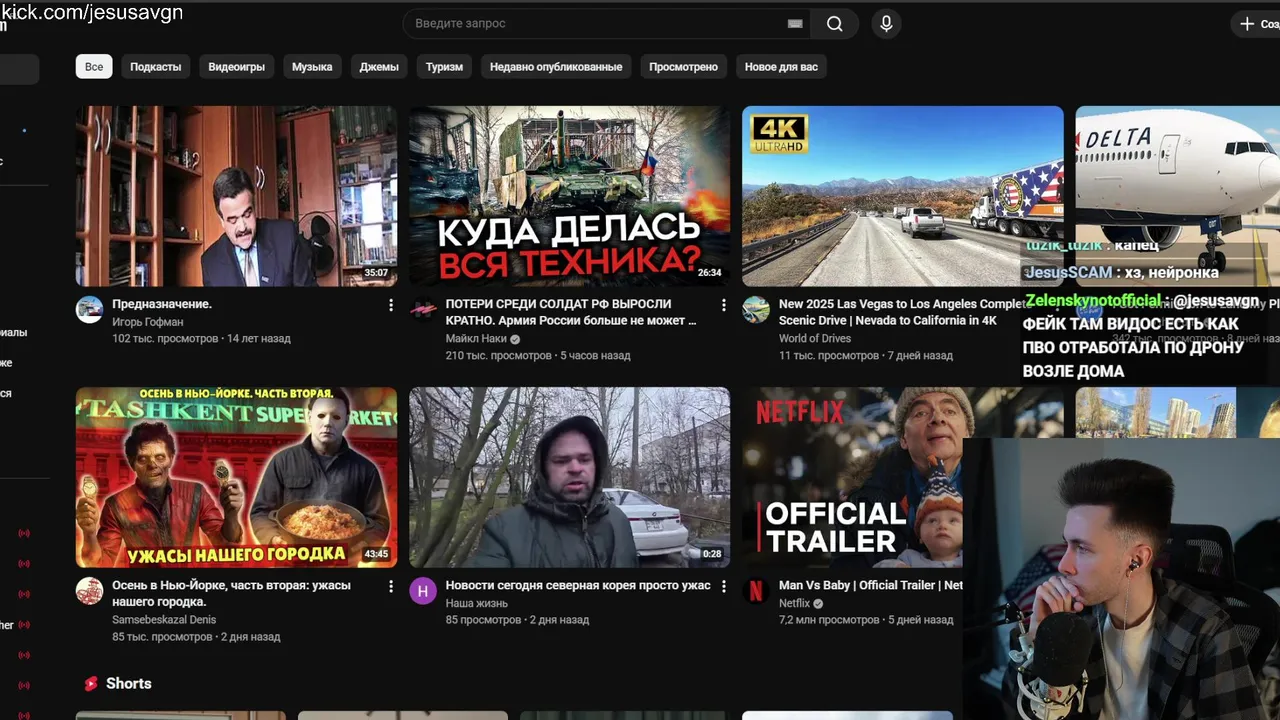This screenshot has height=720, width=1280.
Task: Open УЖАСЫ НАШЕГО ГОРОДКА thumbnail
Action: [x=236, y=477]
